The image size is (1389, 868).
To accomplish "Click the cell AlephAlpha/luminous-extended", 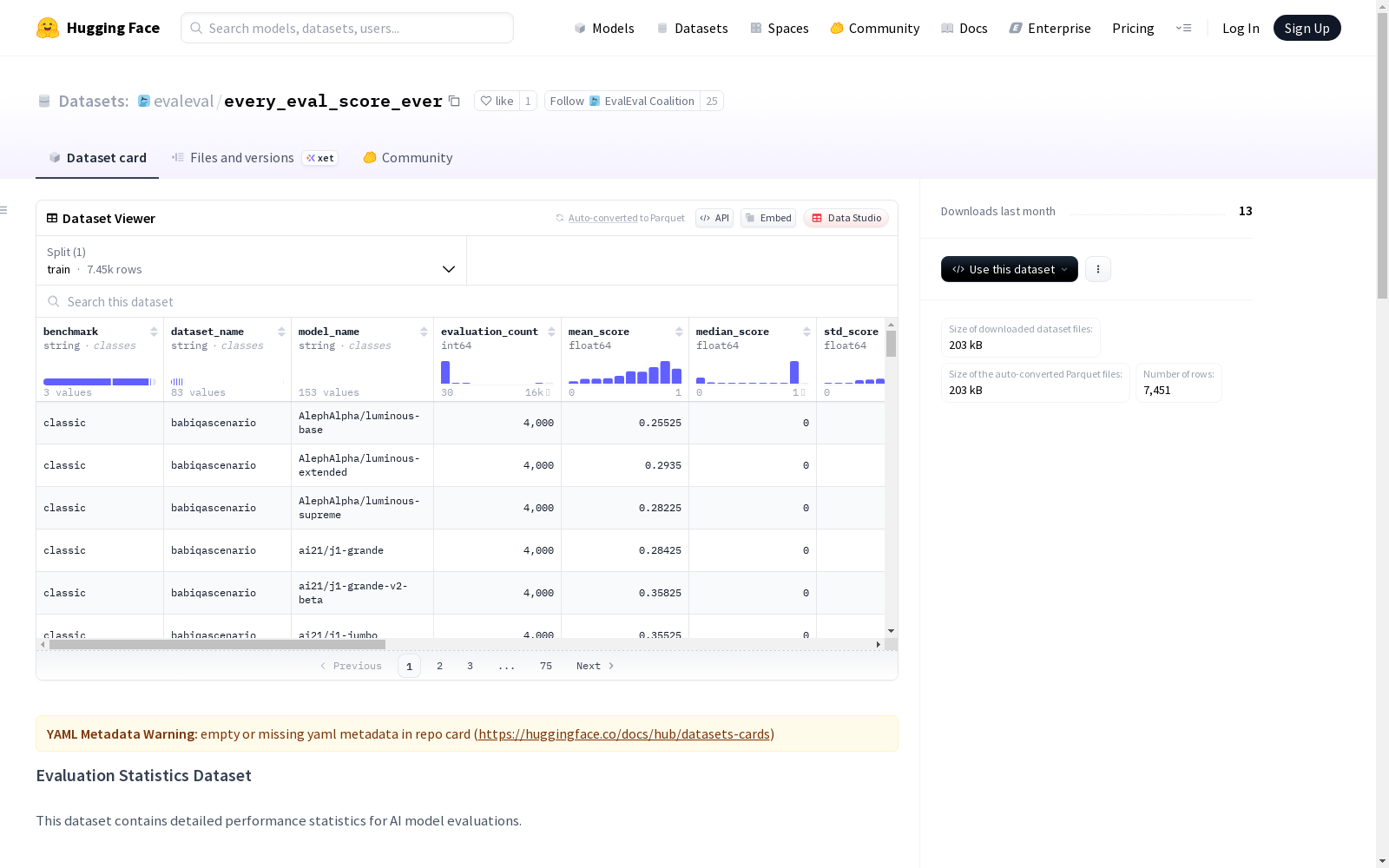I will pos(362,465).
